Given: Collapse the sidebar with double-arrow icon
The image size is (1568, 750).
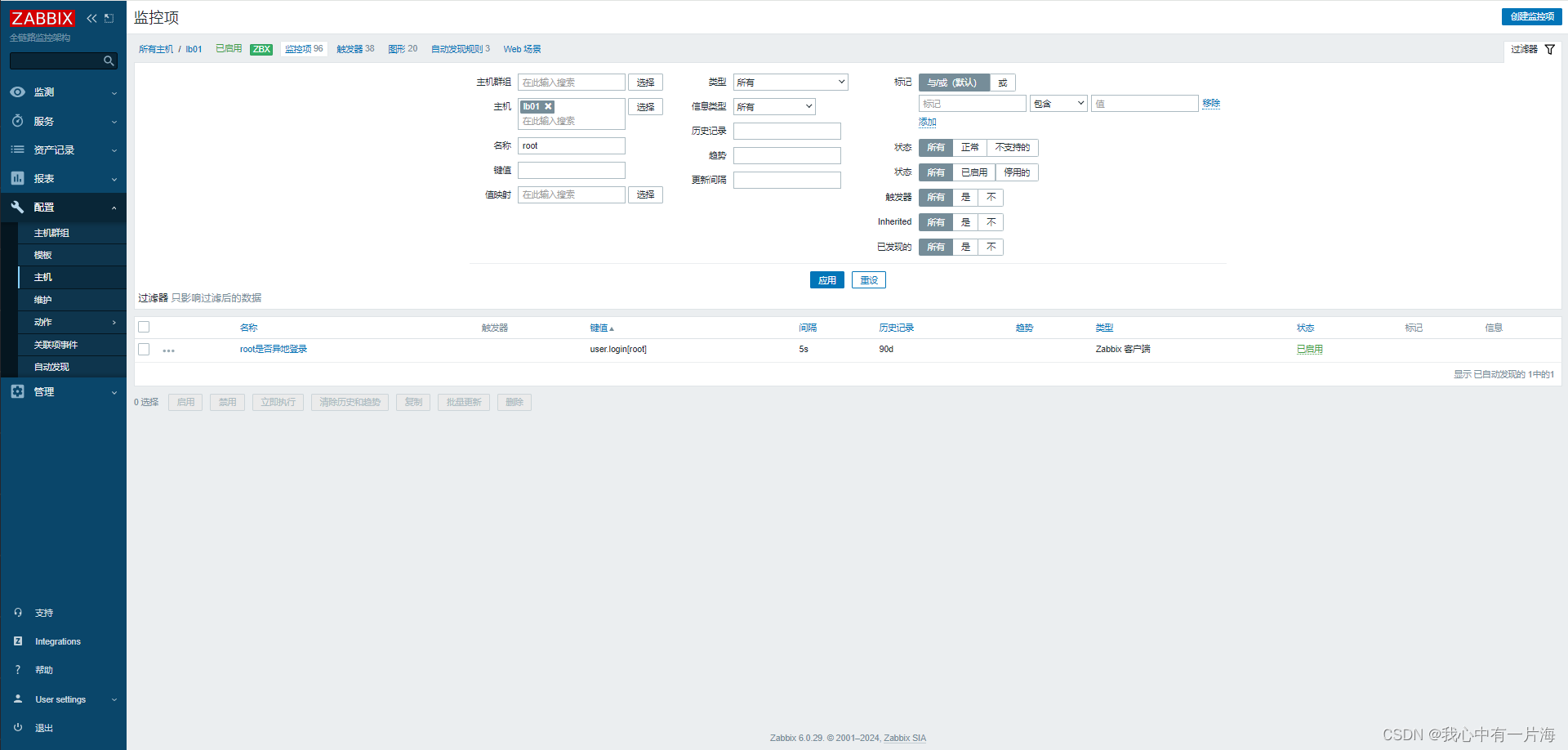Looking at the screenshot, I should click(91, 18).
